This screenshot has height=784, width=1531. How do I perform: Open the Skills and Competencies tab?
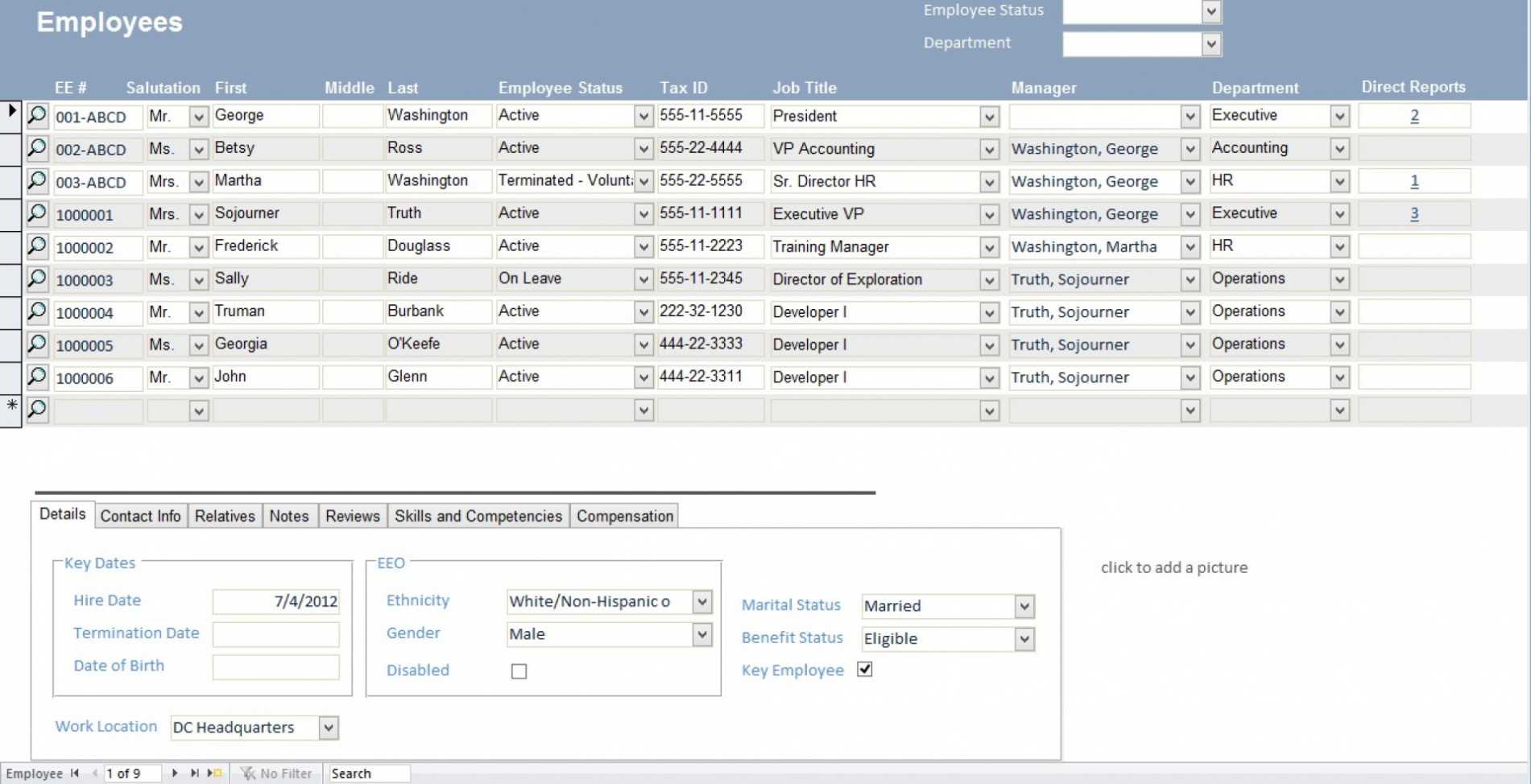(x=478, y=516)
